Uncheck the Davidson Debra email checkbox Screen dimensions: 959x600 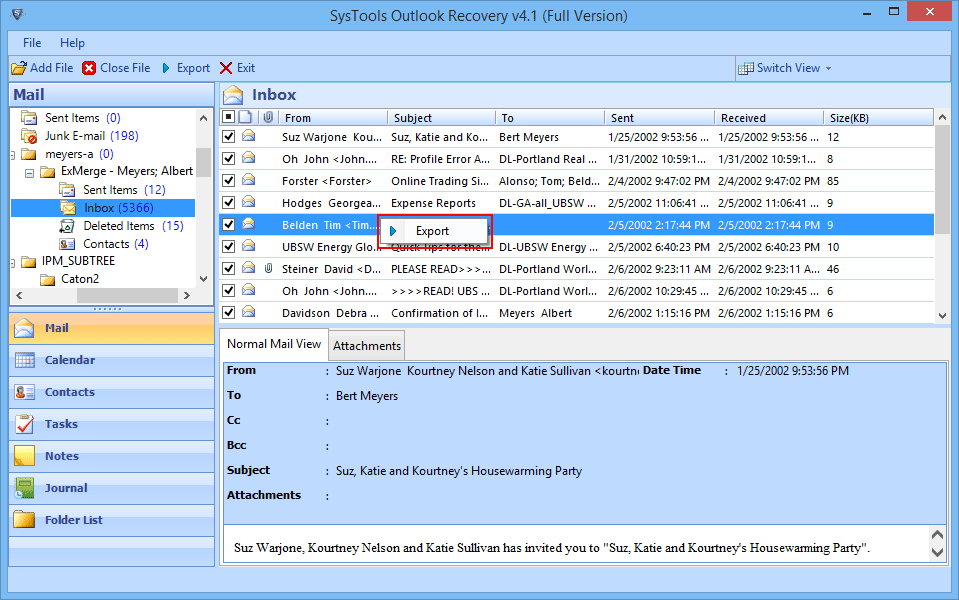point(229,313)
